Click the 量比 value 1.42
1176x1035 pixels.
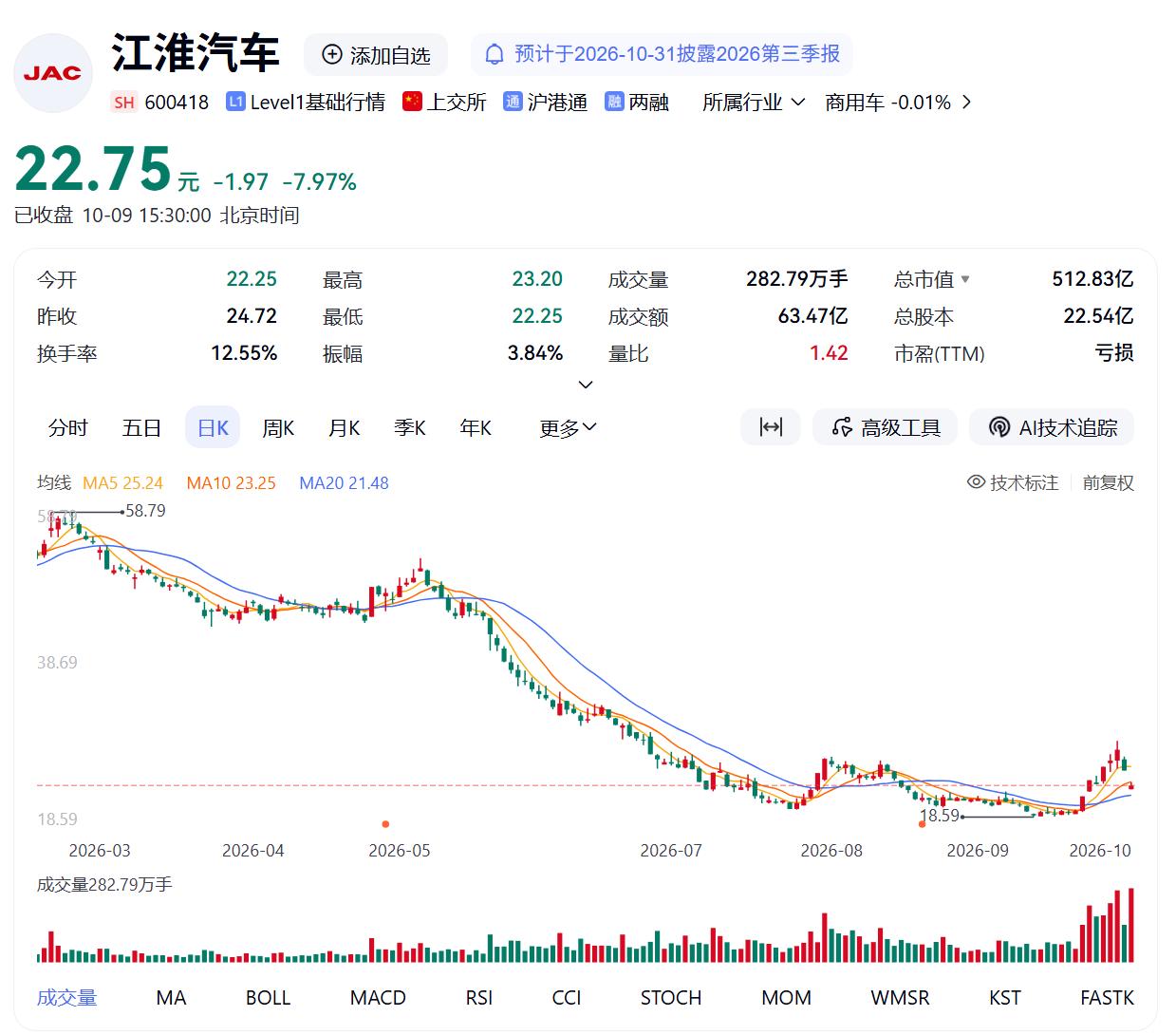(x=829, y=353)
